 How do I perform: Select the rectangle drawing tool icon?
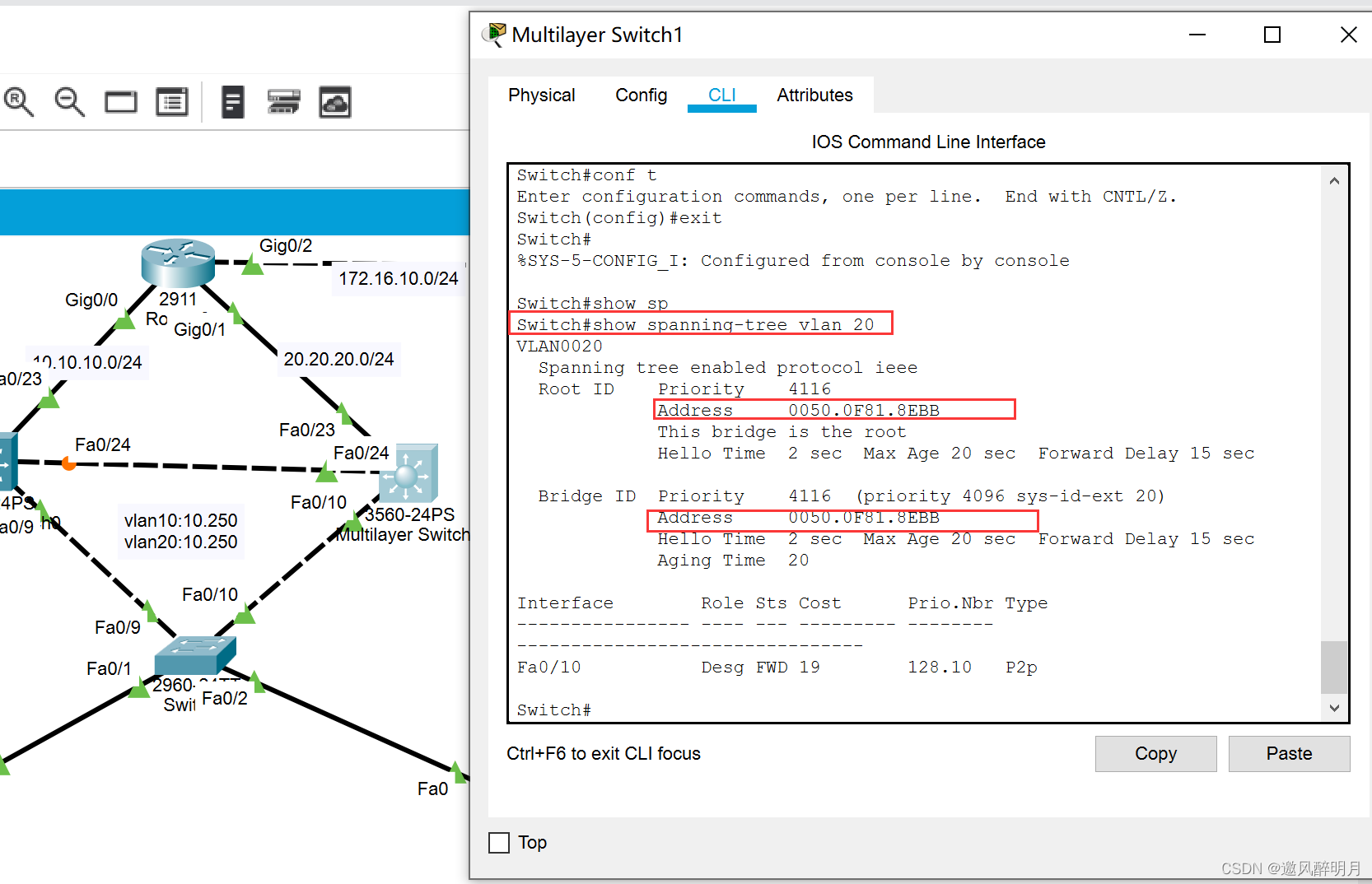[121, 102]
